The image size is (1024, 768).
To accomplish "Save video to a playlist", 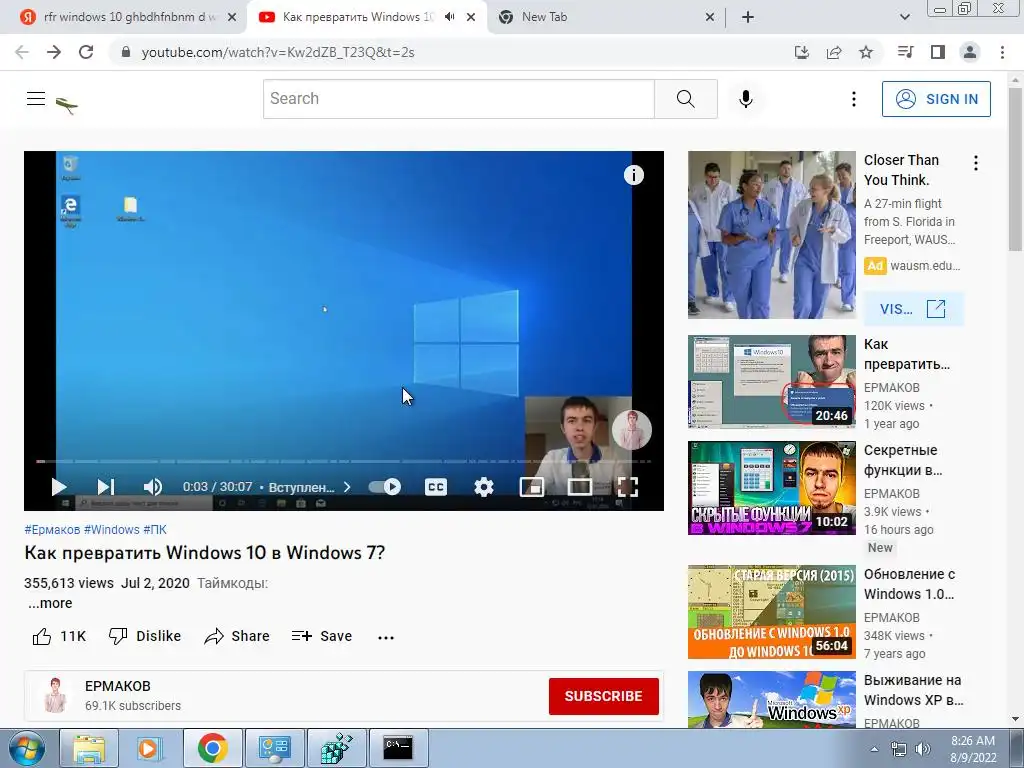I will [322, 636].
